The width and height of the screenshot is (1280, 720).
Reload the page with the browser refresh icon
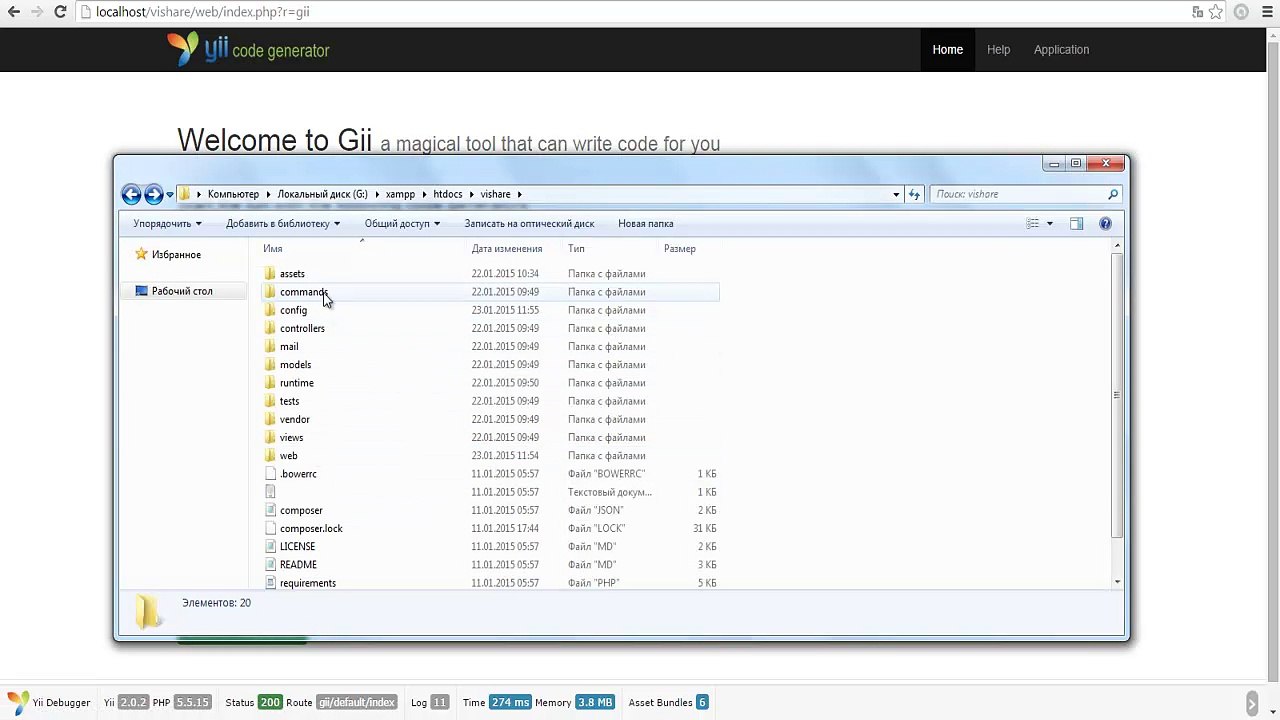point(60,12)
